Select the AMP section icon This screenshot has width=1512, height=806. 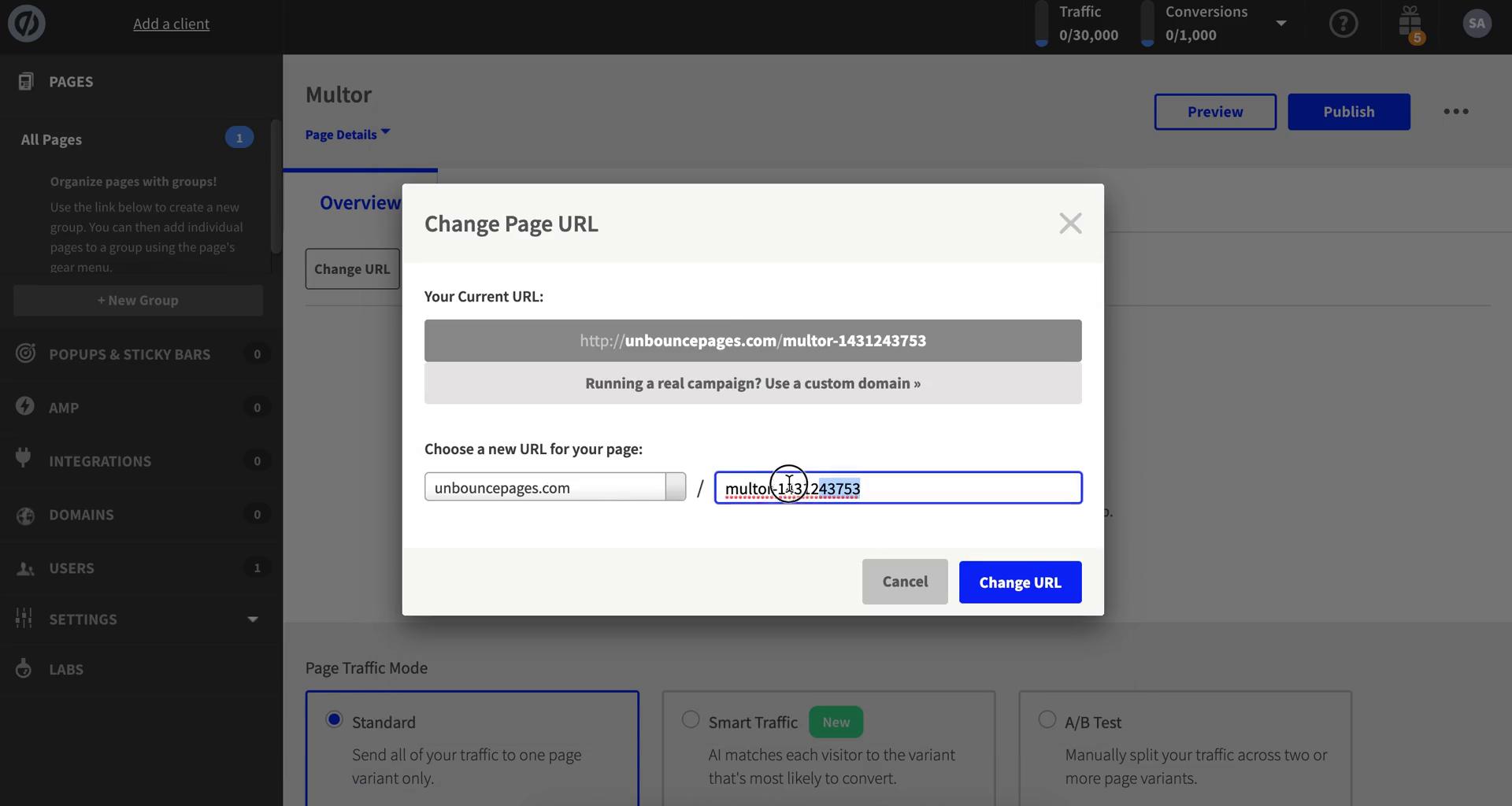(24, 406)
